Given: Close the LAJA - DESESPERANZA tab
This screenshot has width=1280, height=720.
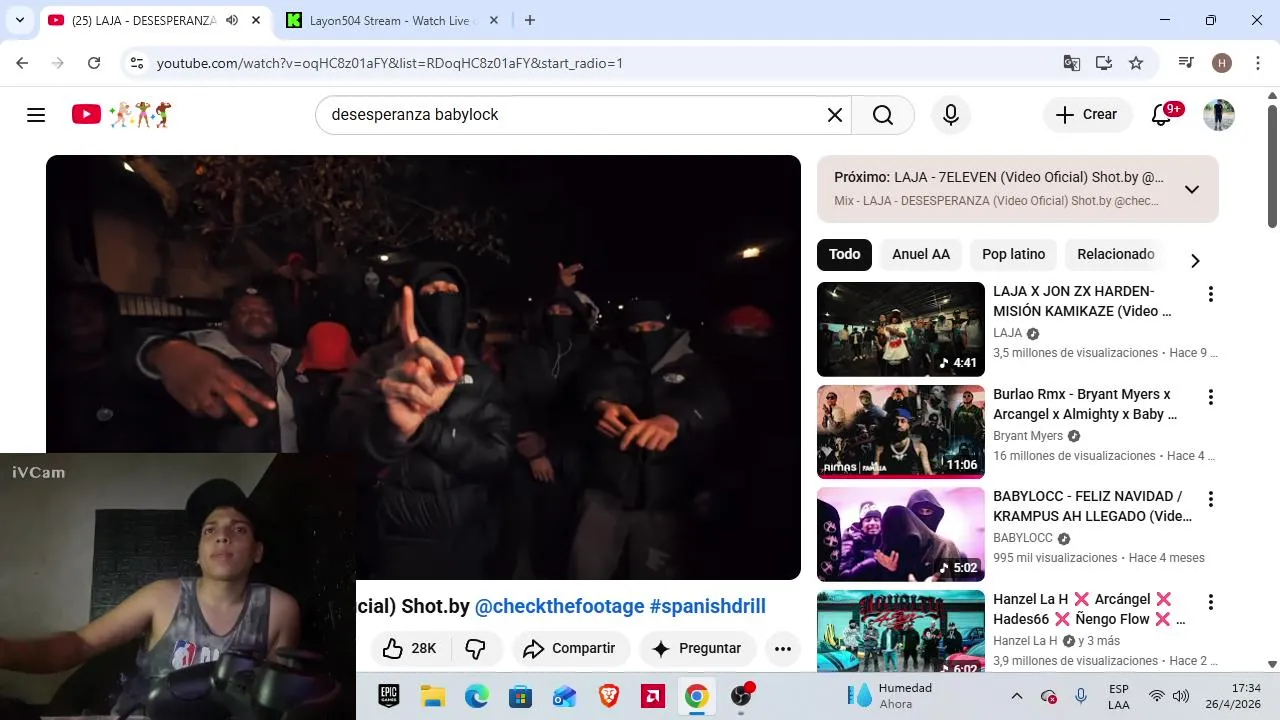Looking at the screenshot, I should click(257, 20).
